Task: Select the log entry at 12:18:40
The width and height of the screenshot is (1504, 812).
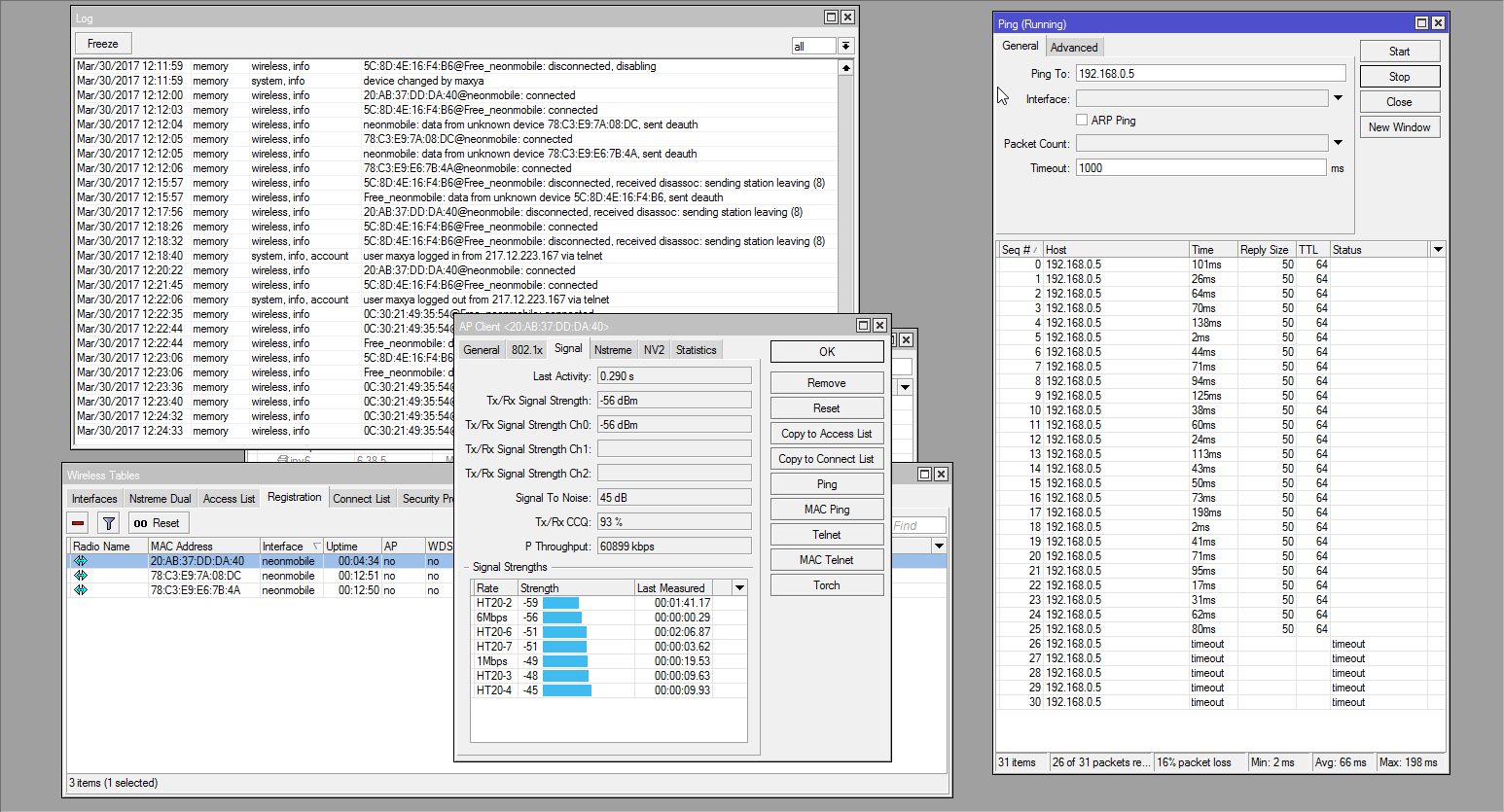Action: click(455, 256)
